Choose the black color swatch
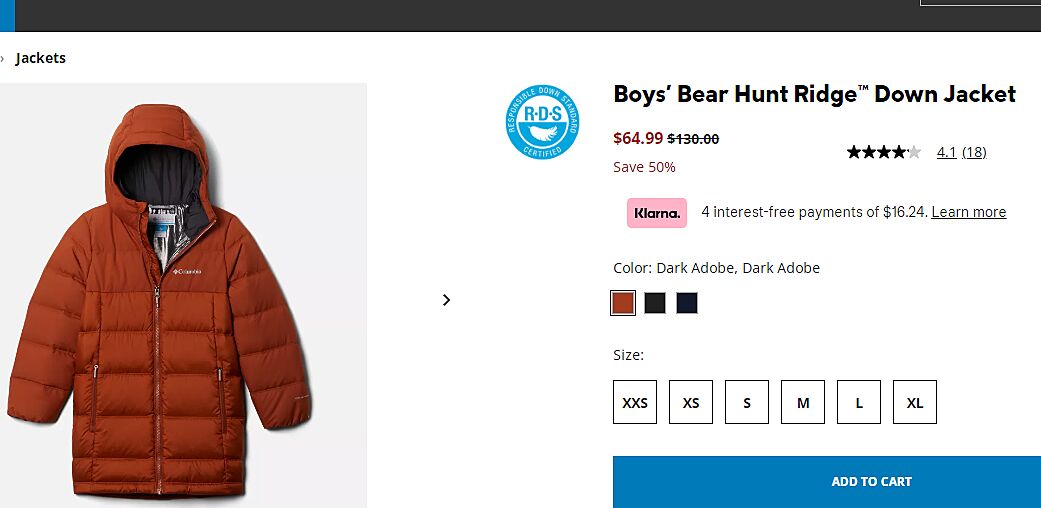The height and width of the screenshot is (508, 1041). tap(655, 303)
